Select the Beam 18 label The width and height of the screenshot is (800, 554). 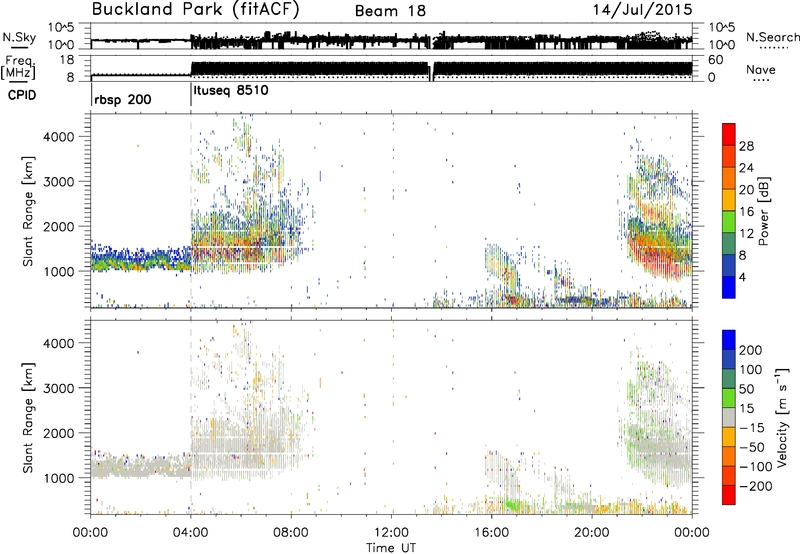[390, 11]
